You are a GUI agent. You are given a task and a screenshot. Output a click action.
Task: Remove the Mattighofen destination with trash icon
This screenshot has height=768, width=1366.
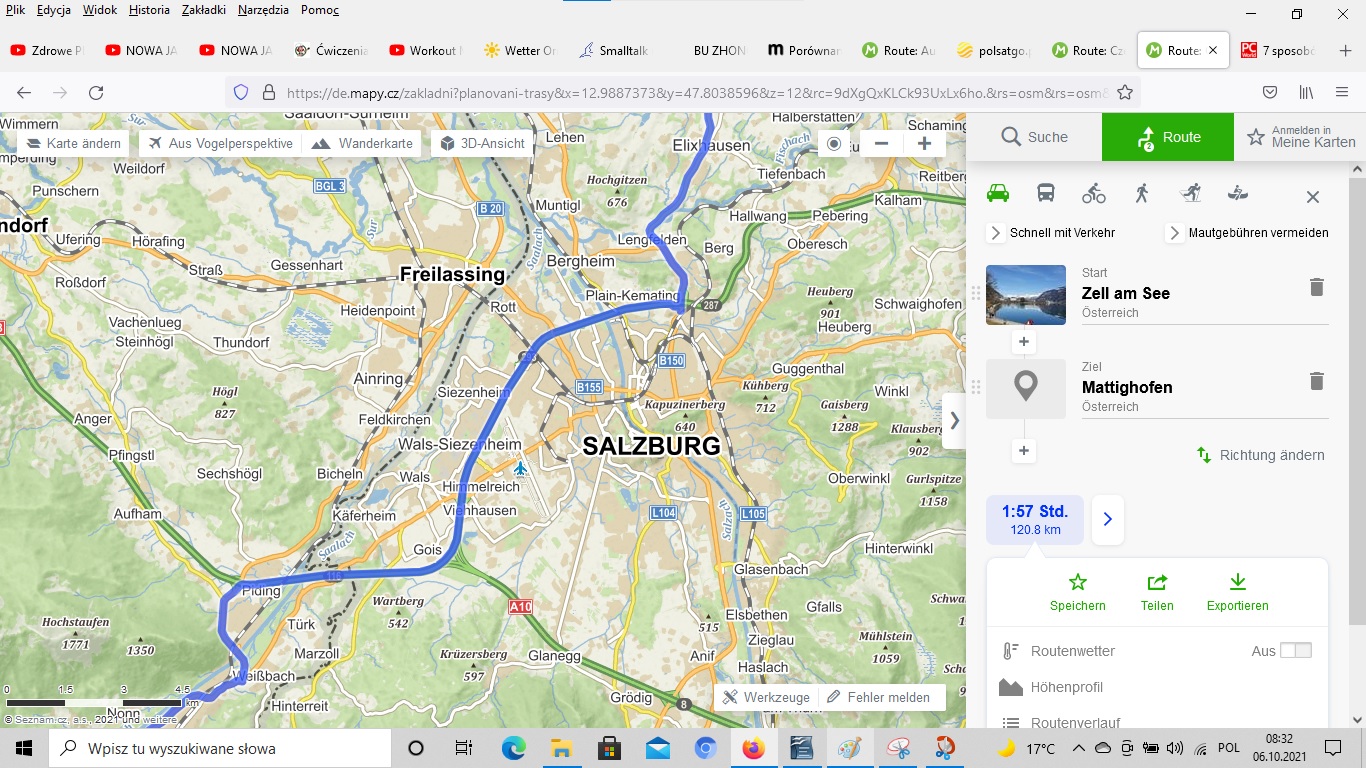pos(1316,381)
